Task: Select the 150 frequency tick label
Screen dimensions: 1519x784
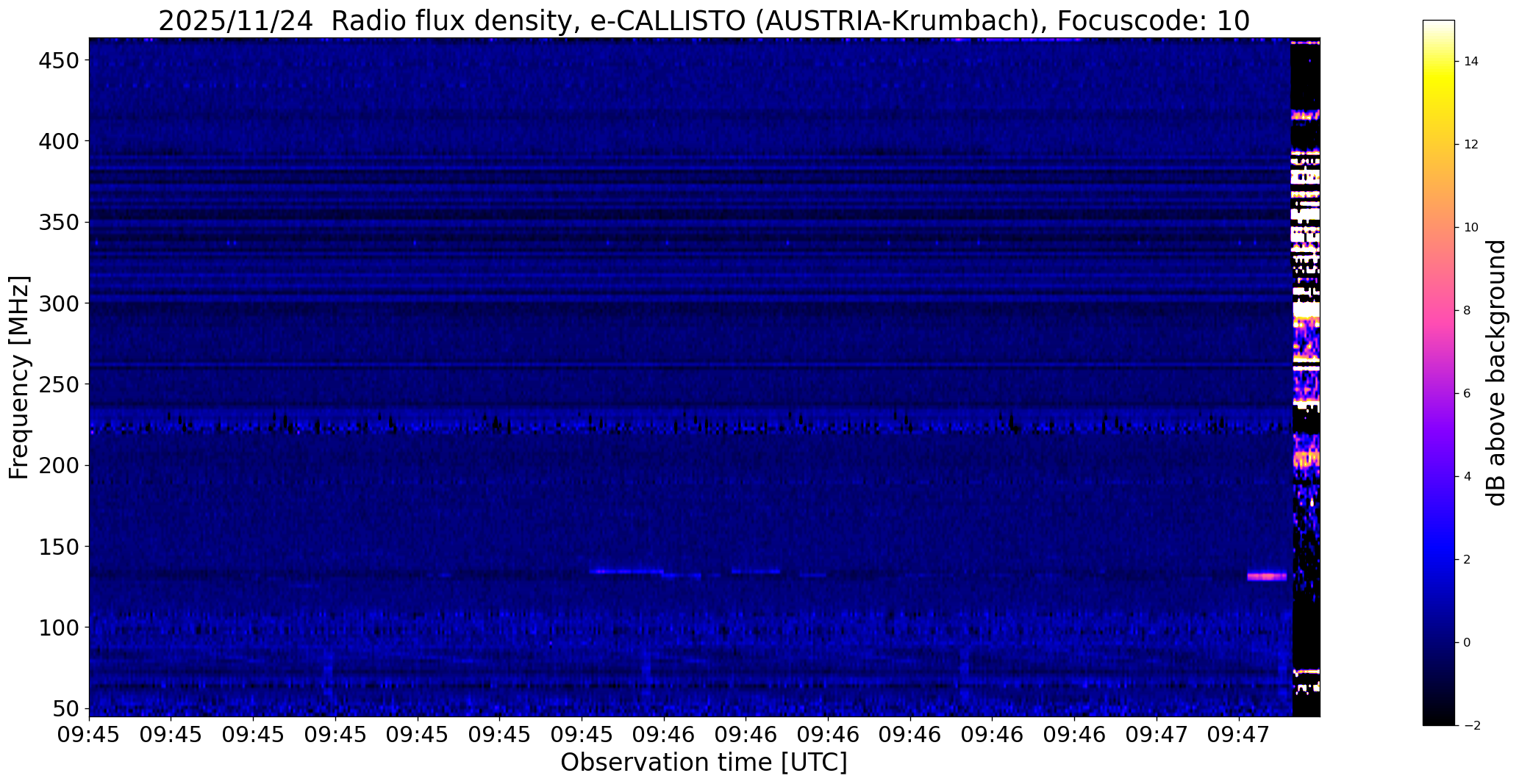Action: point(58,547)
